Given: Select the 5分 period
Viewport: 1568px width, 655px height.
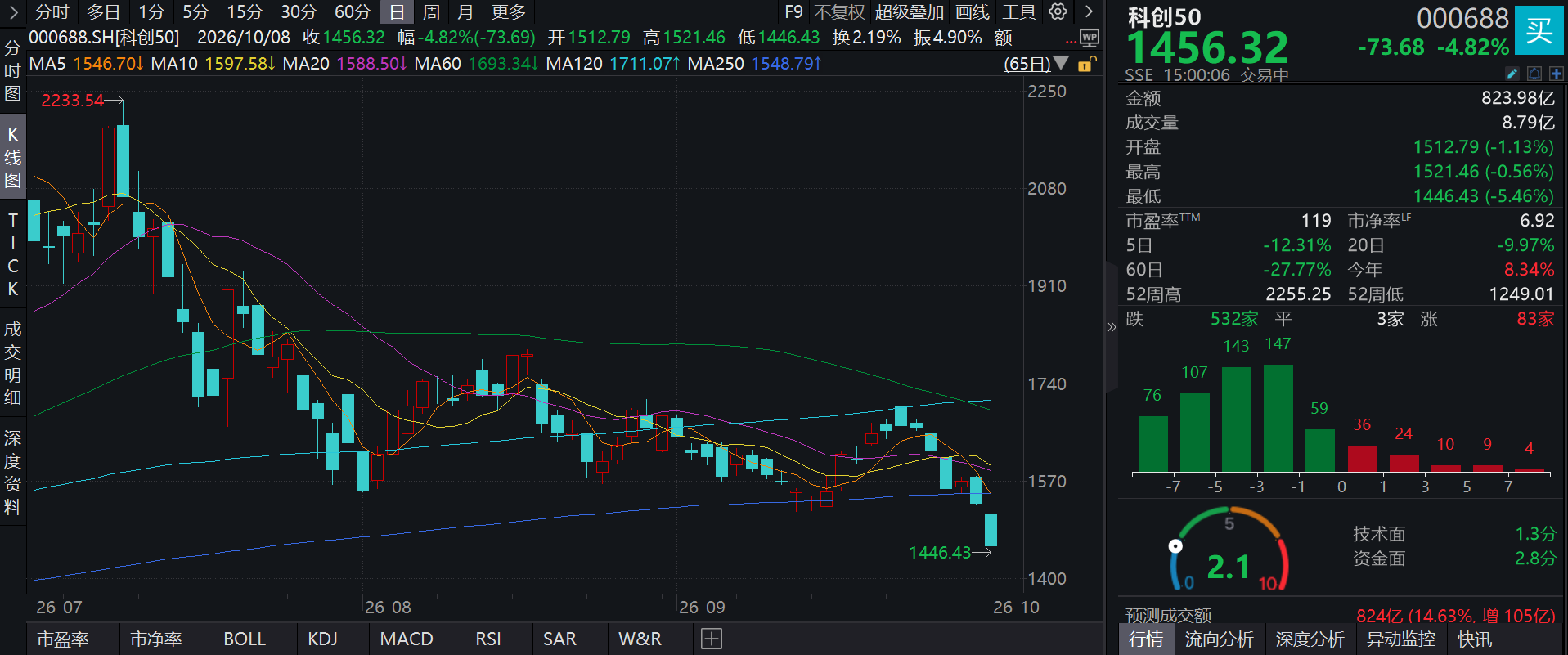Looking at the screenshot, I should [x=195, y=11].
